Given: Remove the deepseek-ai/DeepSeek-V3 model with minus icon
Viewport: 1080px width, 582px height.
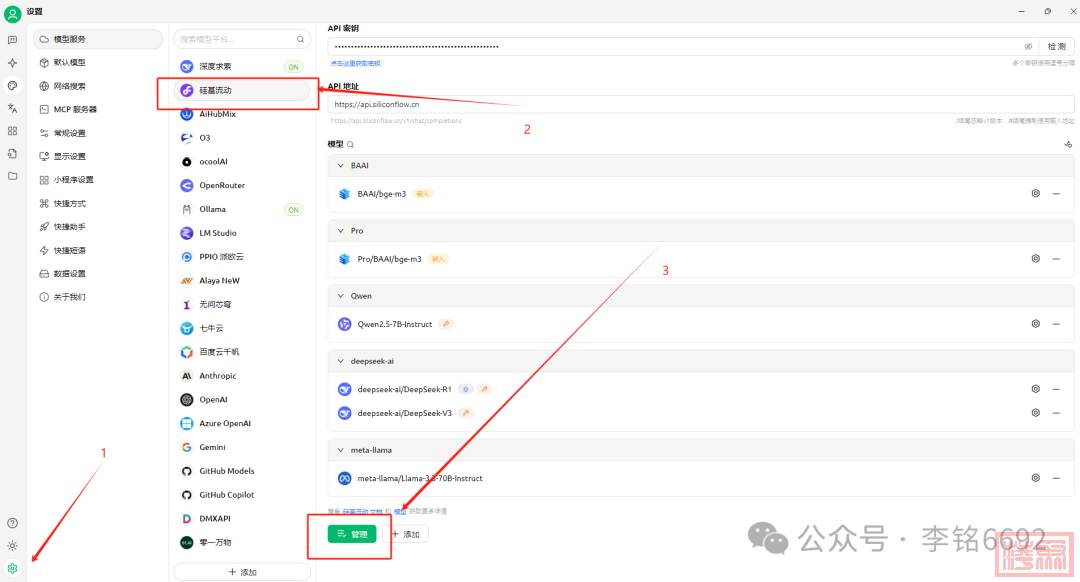Looking at the screenshot, I should tap(1056, 412).
